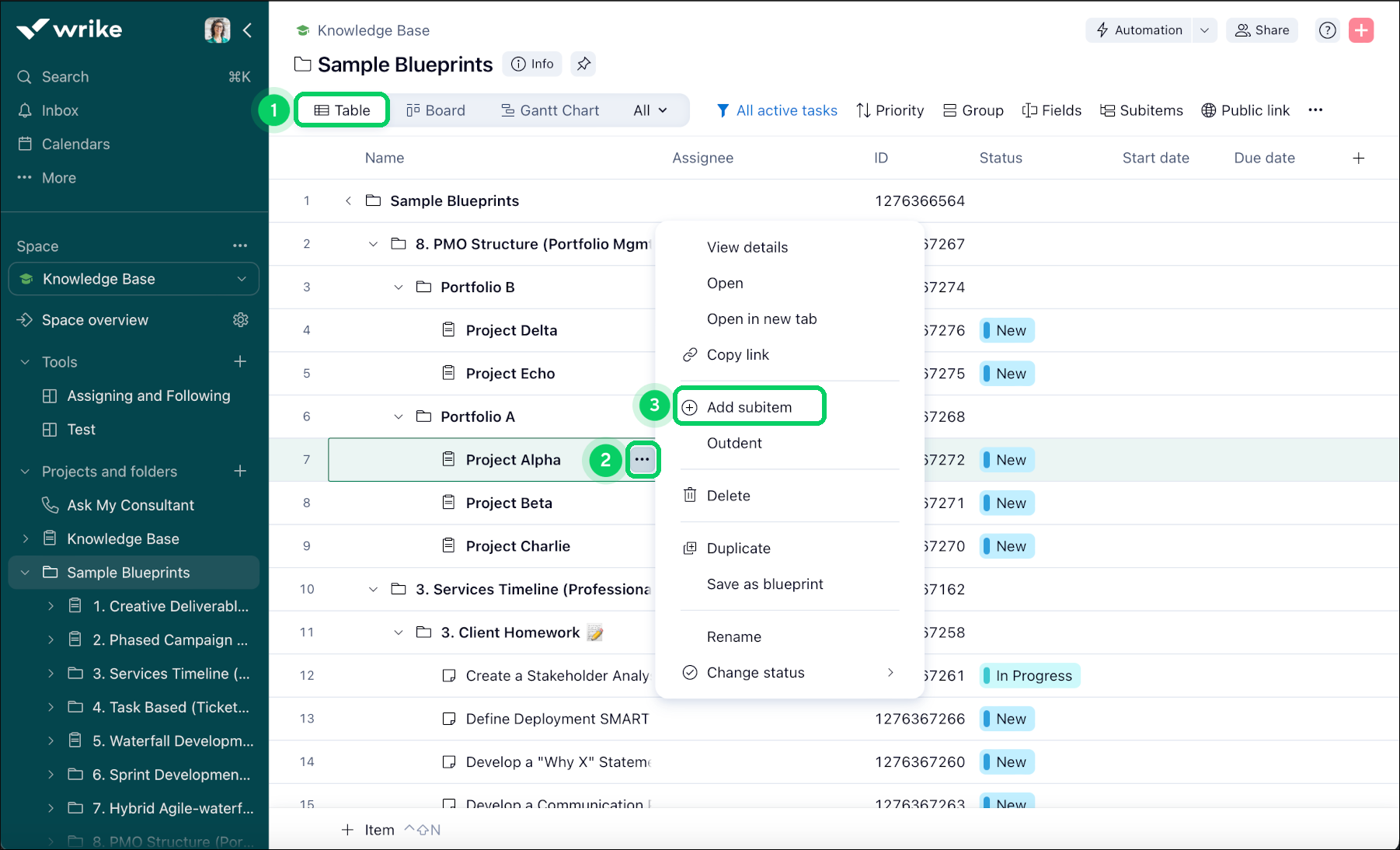The image size is (1400, 850).
Task: Open the Automation dropdown arrow
Action: click(x=1204, y=30)
